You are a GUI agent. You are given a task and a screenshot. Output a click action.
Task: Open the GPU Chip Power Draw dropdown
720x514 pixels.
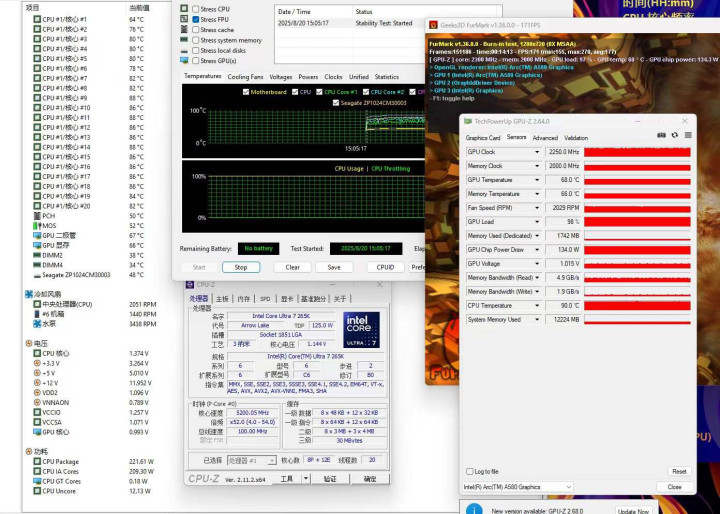pos(537,250)
